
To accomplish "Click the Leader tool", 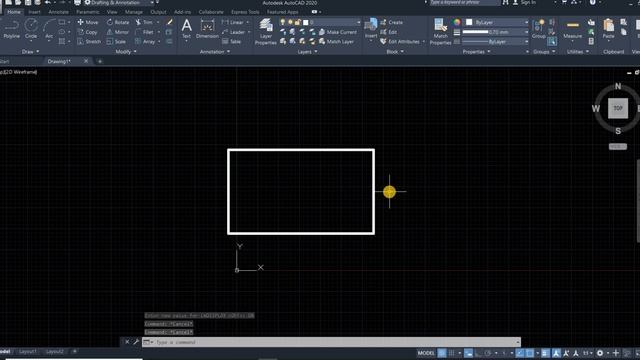I will [233, 32].
